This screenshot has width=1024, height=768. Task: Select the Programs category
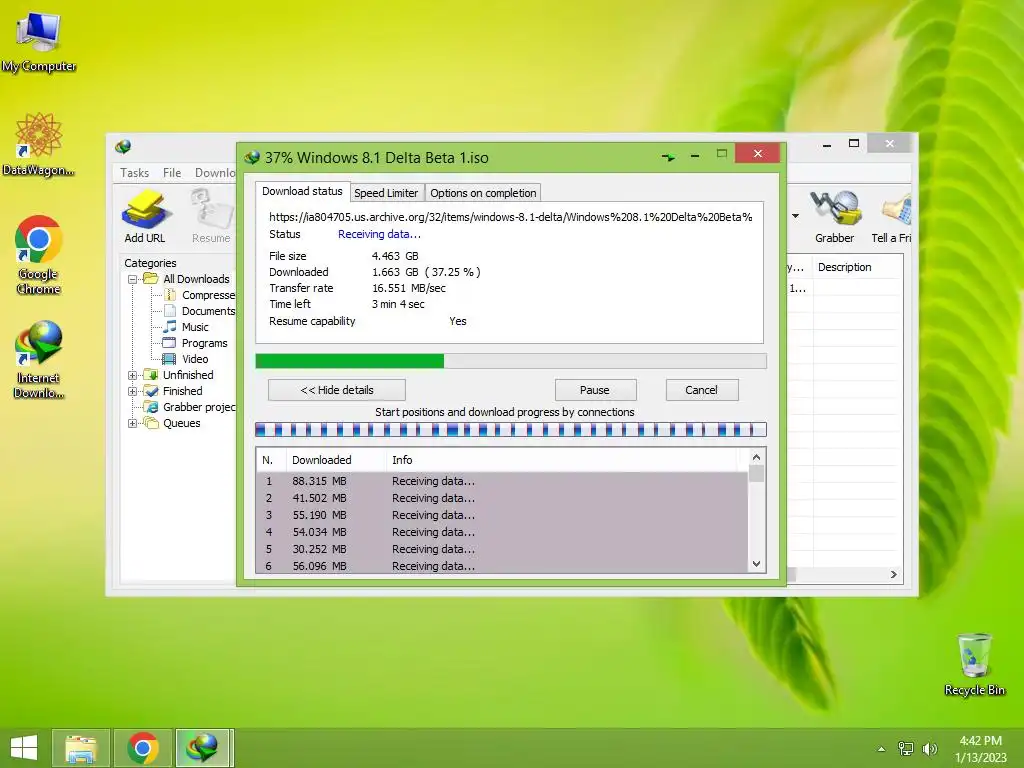196,343
